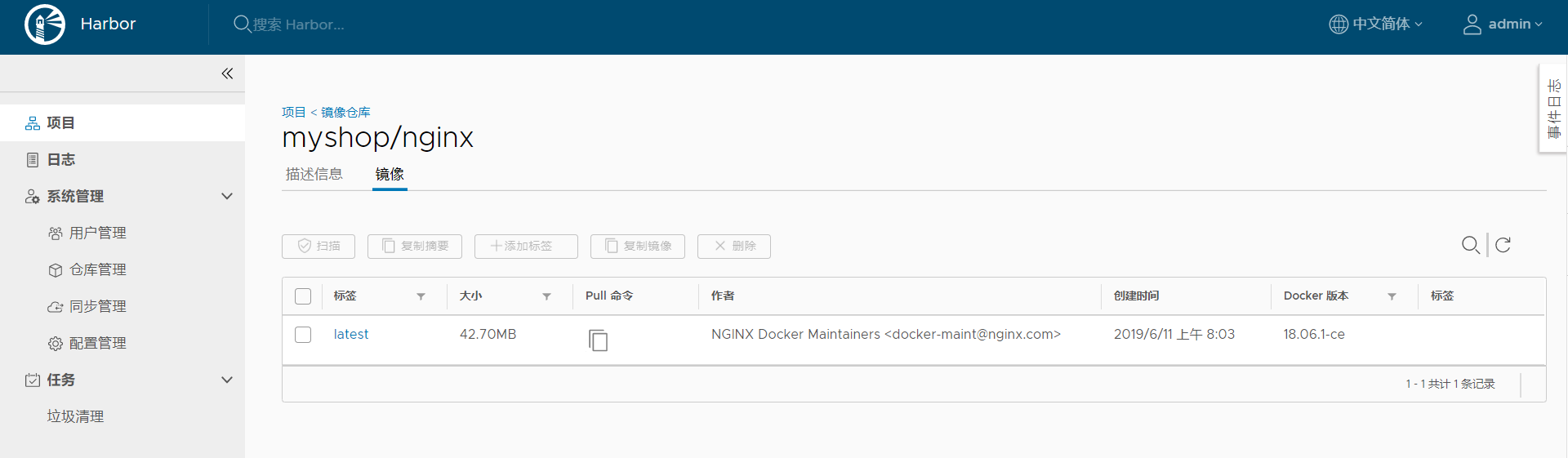Open the 中文简体 language dropdown
The image size is (1568, 458).
(x=1376, y=24)
